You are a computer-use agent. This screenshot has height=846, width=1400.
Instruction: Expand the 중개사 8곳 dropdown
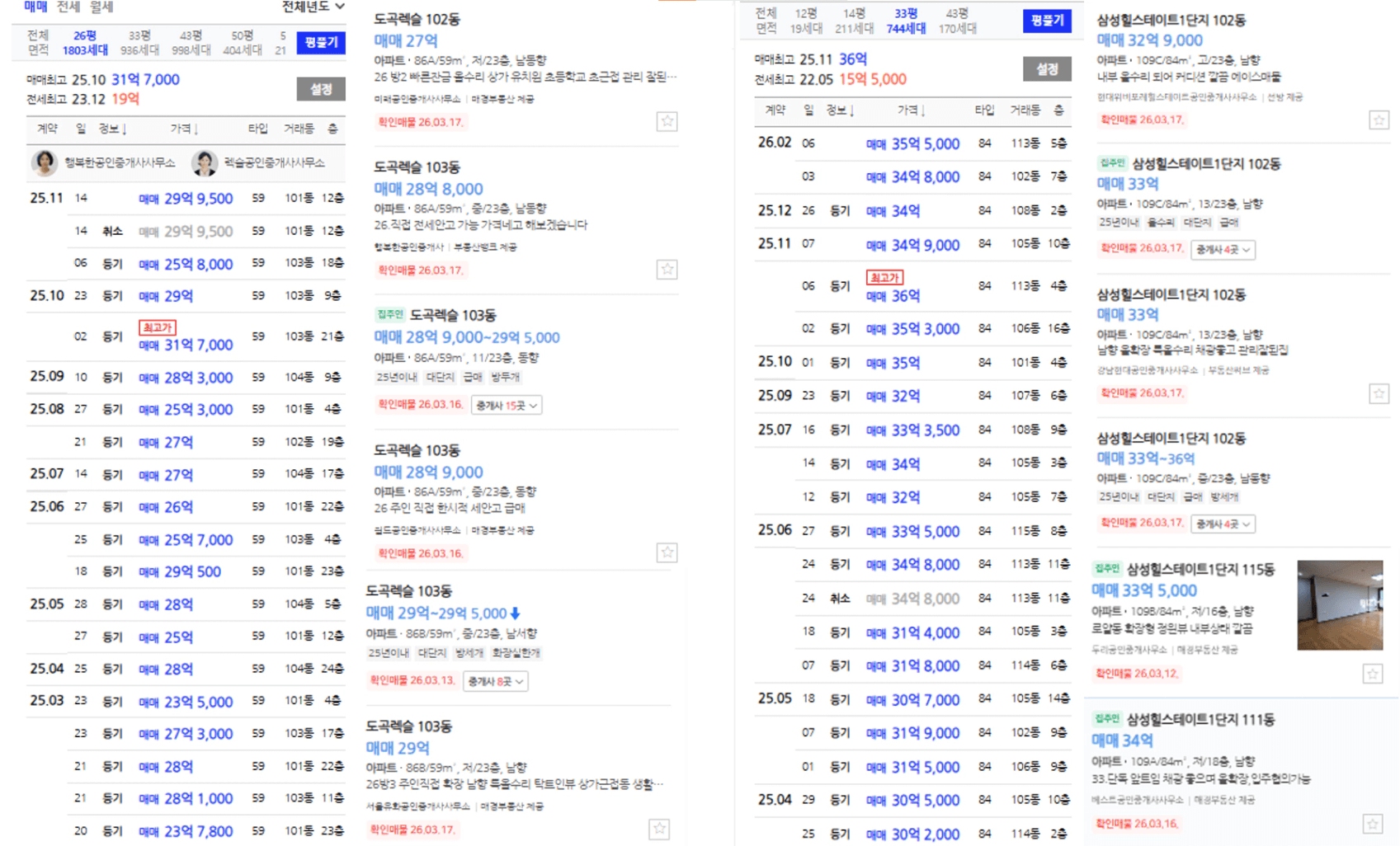pos(495,682)
